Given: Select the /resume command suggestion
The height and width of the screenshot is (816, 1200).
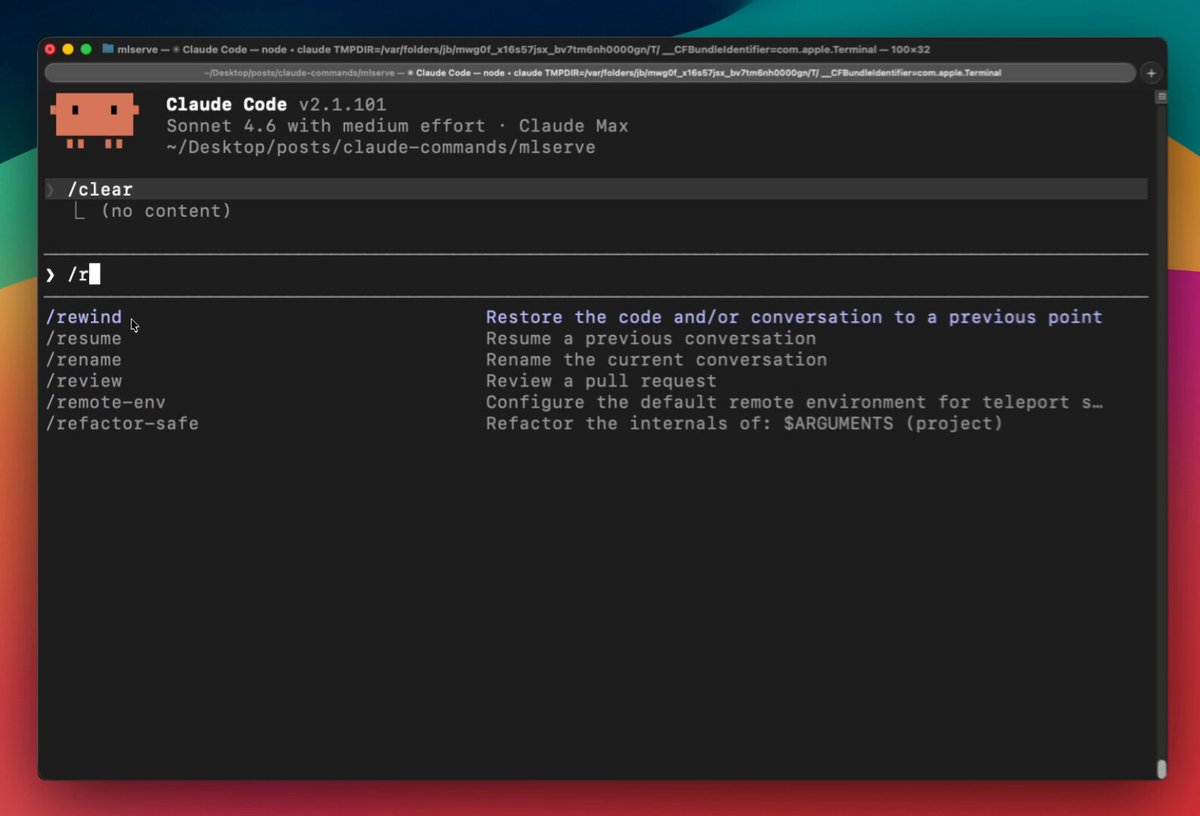Looking at the screenshot, I should click(x=84, y=339).
